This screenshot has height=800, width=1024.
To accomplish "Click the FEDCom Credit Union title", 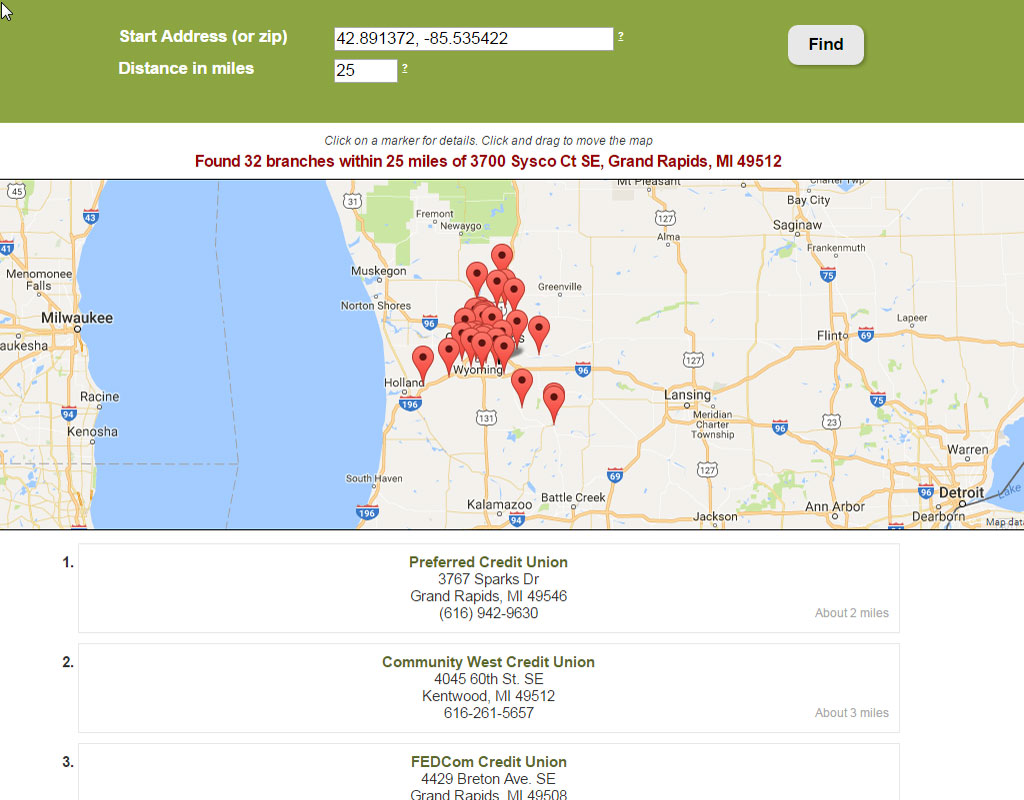I will pos(488,761).
